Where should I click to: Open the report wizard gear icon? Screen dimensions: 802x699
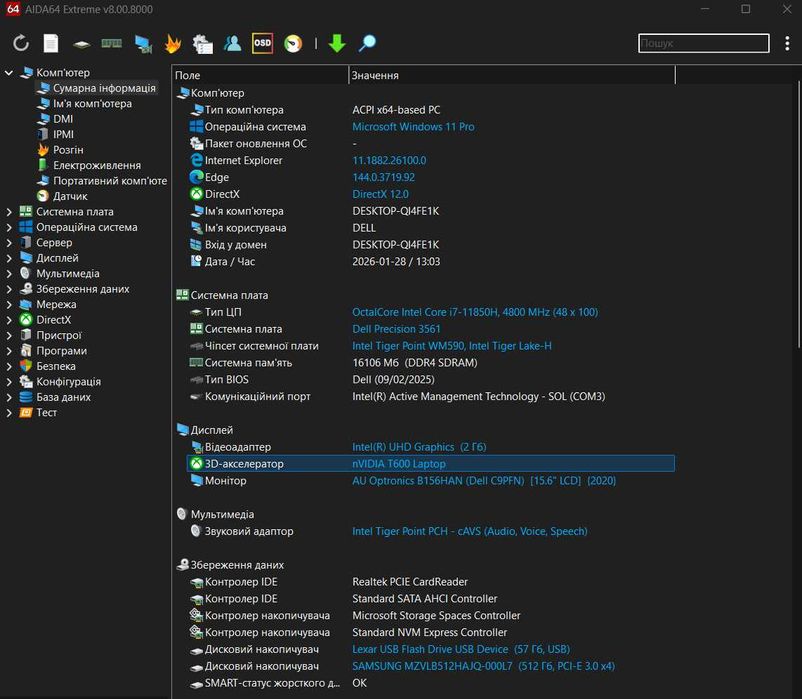click(203, 44)
